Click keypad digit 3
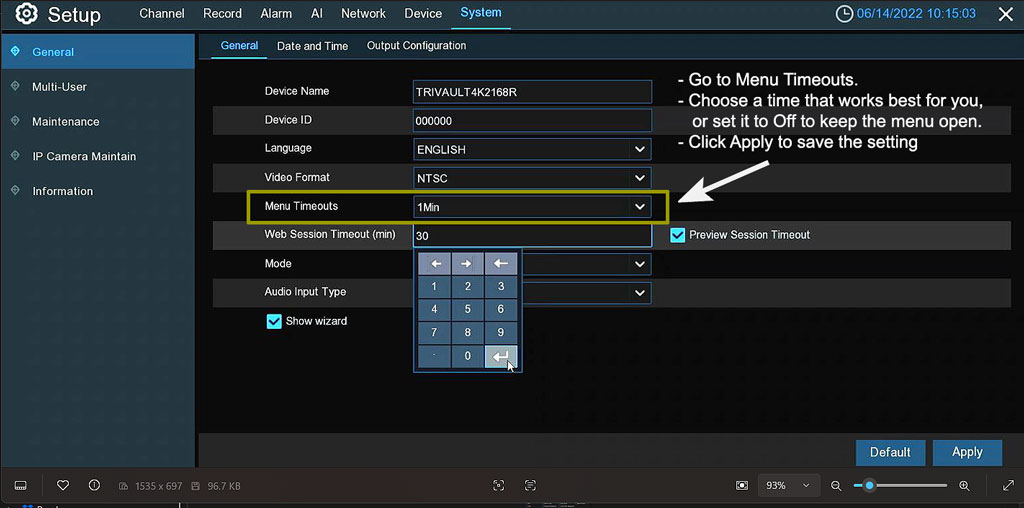This screenshot has height=508, width=1024. click(501, 287)
